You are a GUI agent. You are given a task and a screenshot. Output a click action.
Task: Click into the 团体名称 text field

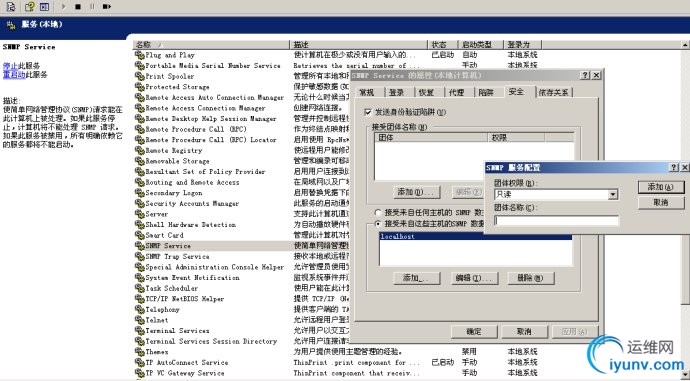(x=556, y=220)
